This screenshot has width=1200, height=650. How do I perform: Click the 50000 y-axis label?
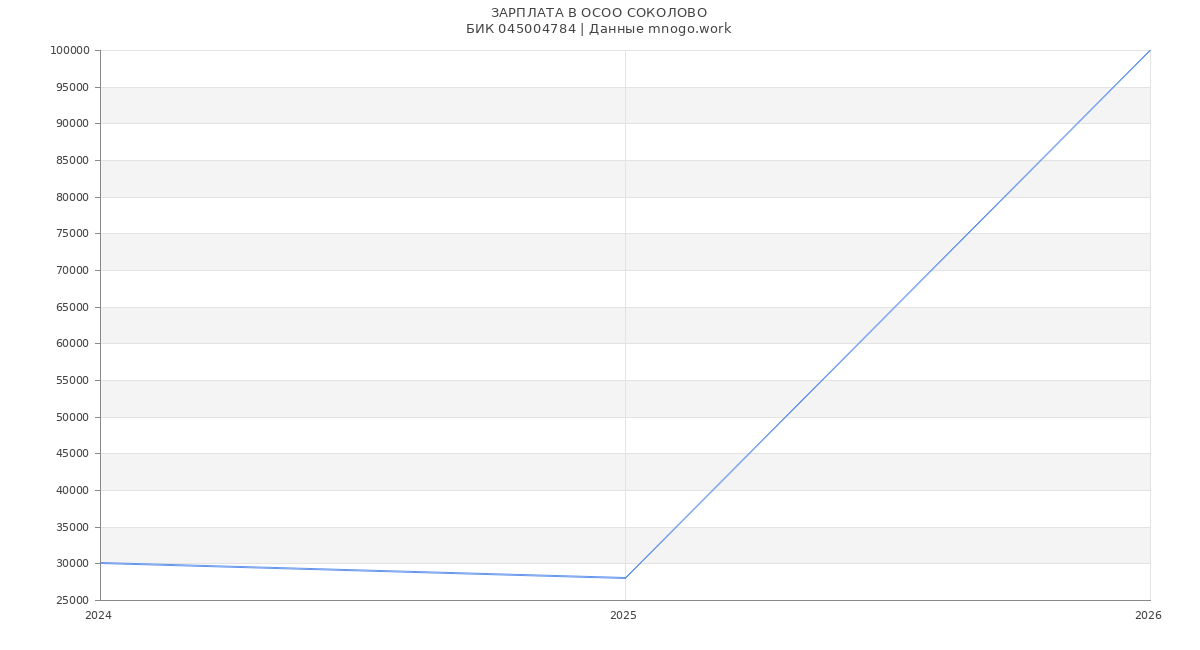(x=72, y=418)
